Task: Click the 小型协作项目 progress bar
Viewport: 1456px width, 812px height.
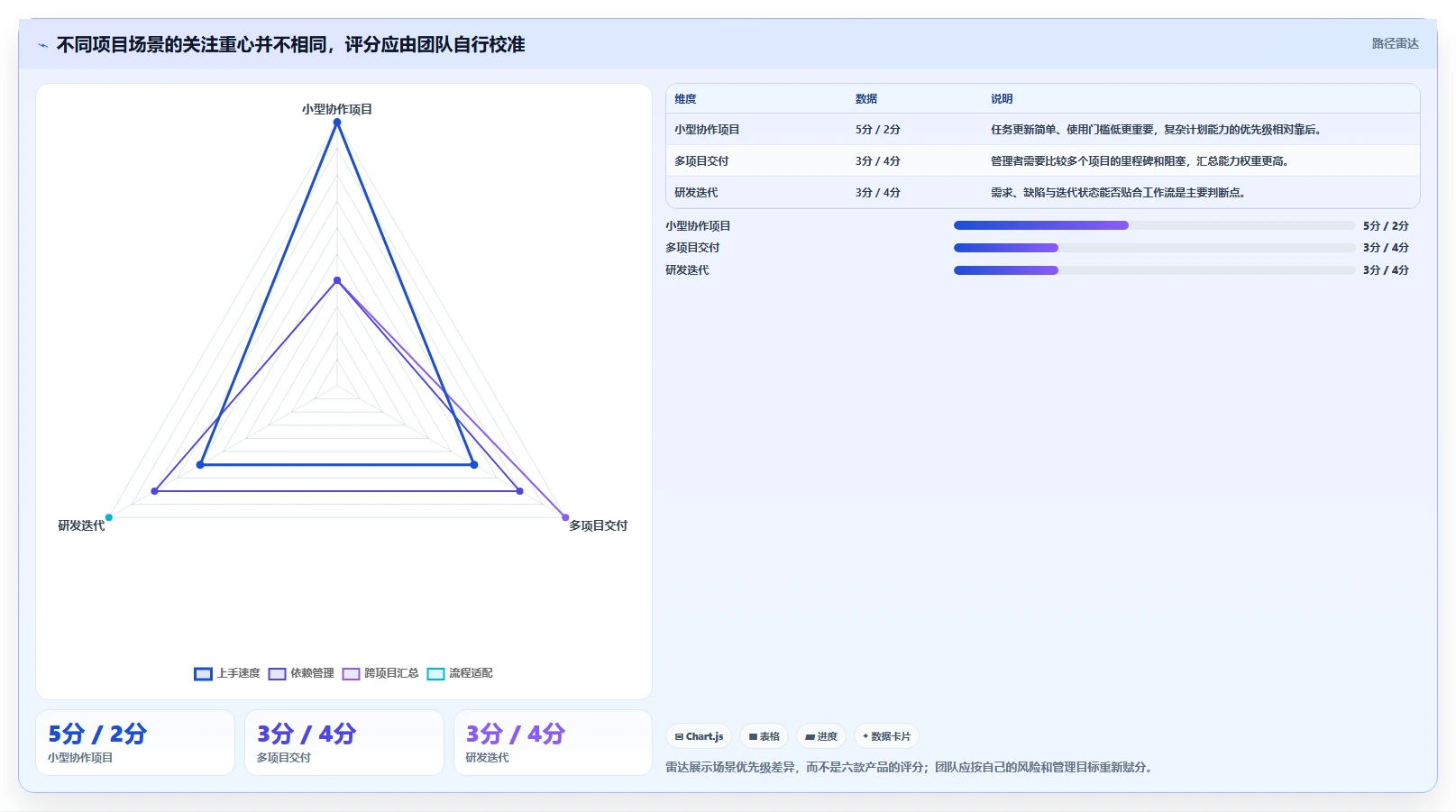Action: (x=1155, y=225)
